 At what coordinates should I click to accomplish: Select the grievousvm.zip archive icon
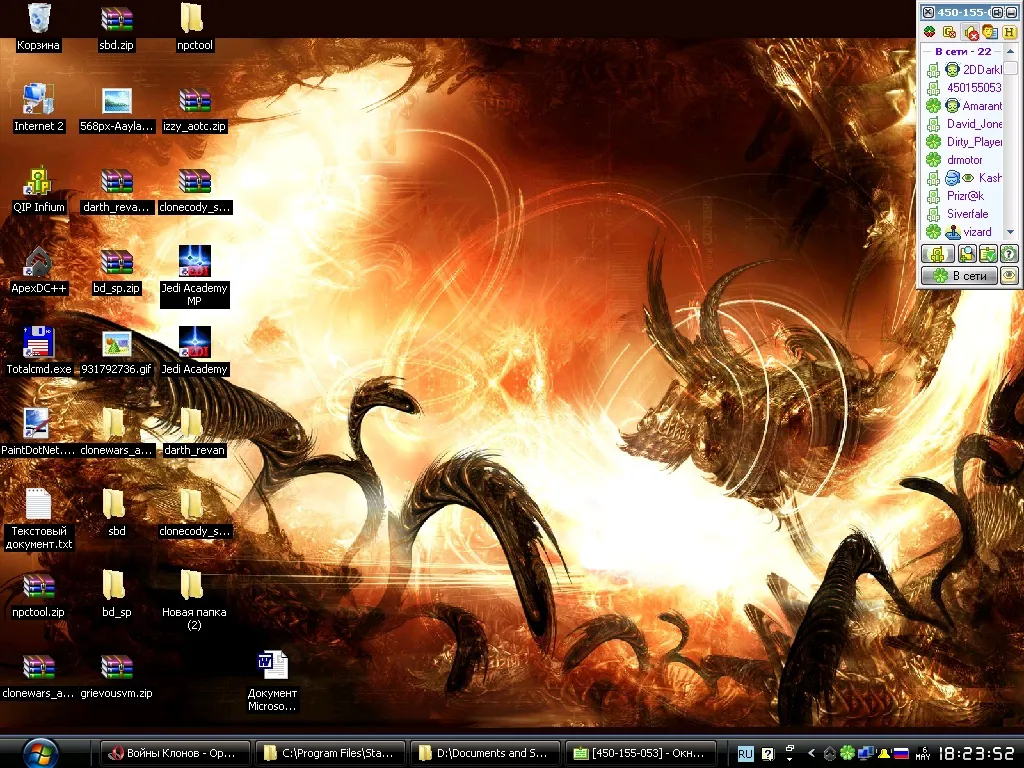(116, 676)
